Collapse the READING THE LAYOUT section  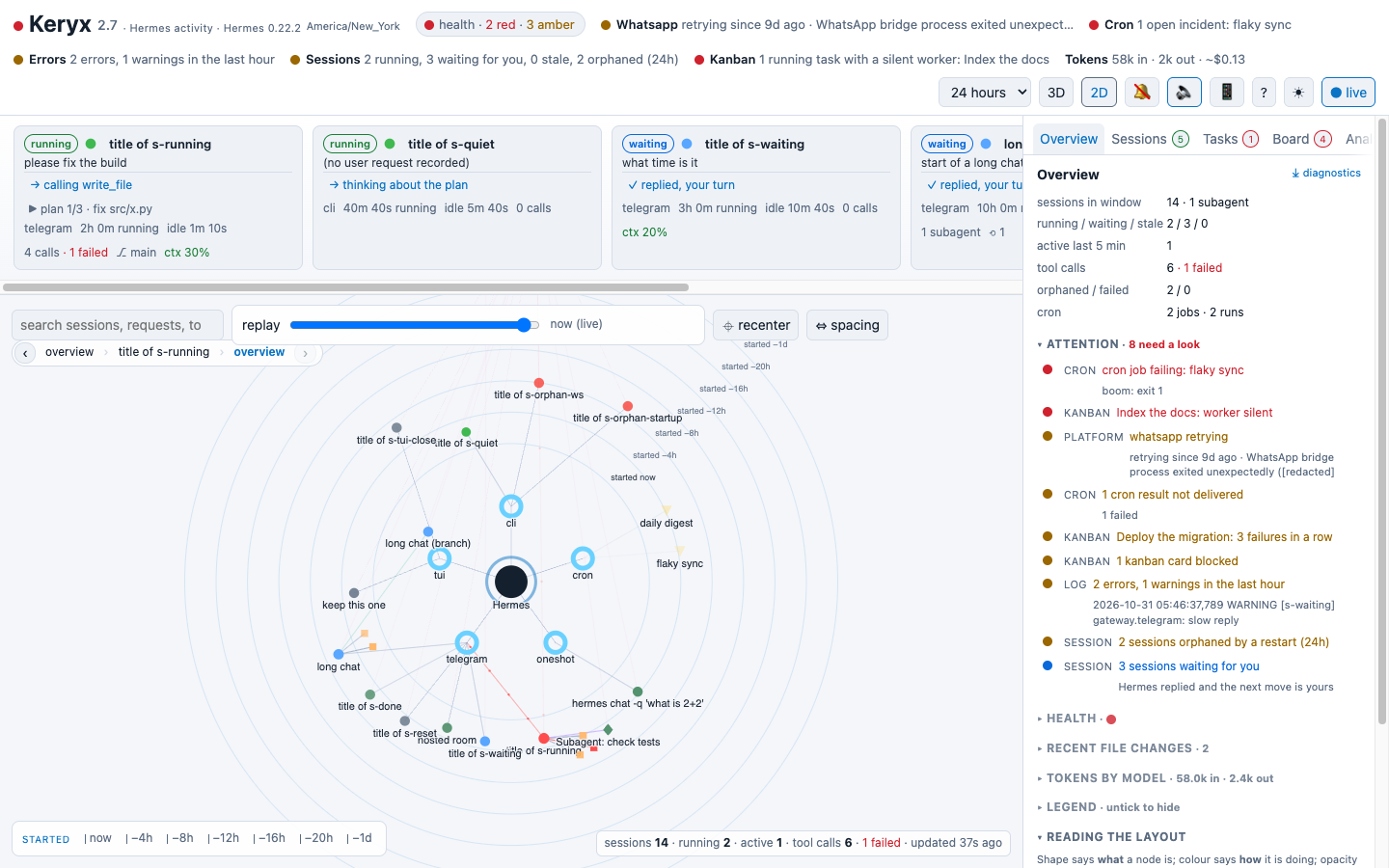pos(1111,837)
